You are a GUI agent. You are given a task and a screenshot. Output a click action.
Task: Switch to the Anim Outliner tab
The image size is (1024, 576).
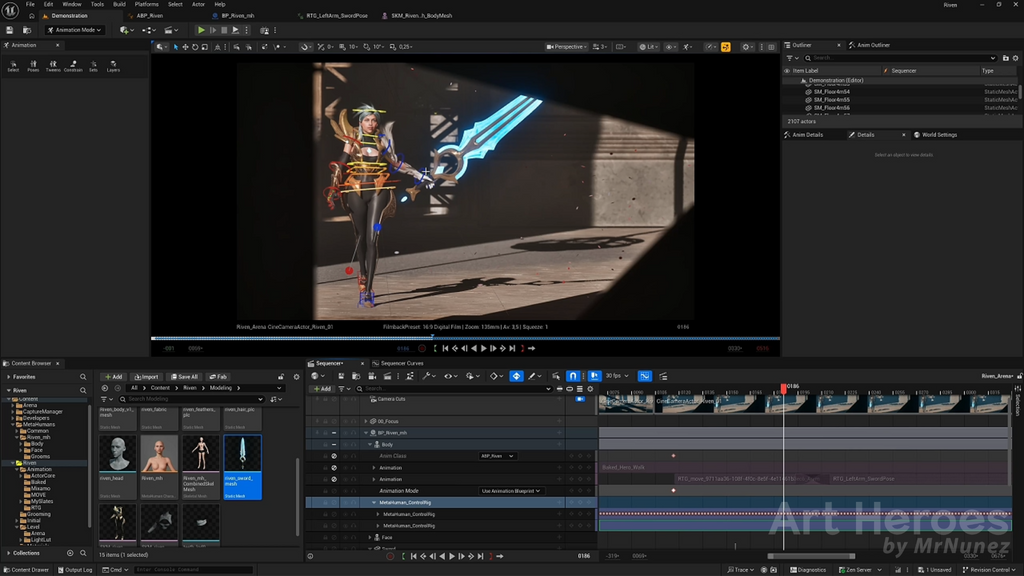[873, 45]
